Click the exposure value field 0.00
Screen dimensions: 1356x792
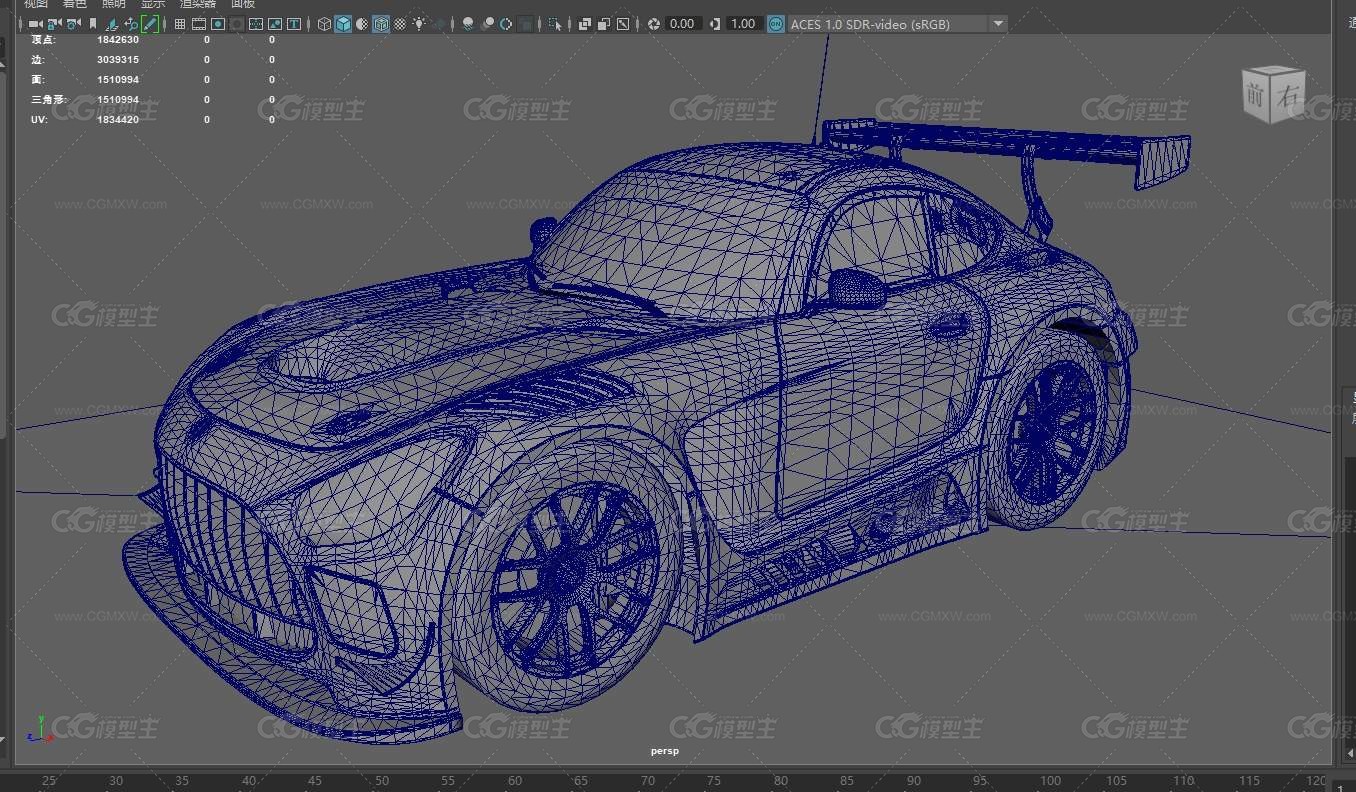point(682,24)
